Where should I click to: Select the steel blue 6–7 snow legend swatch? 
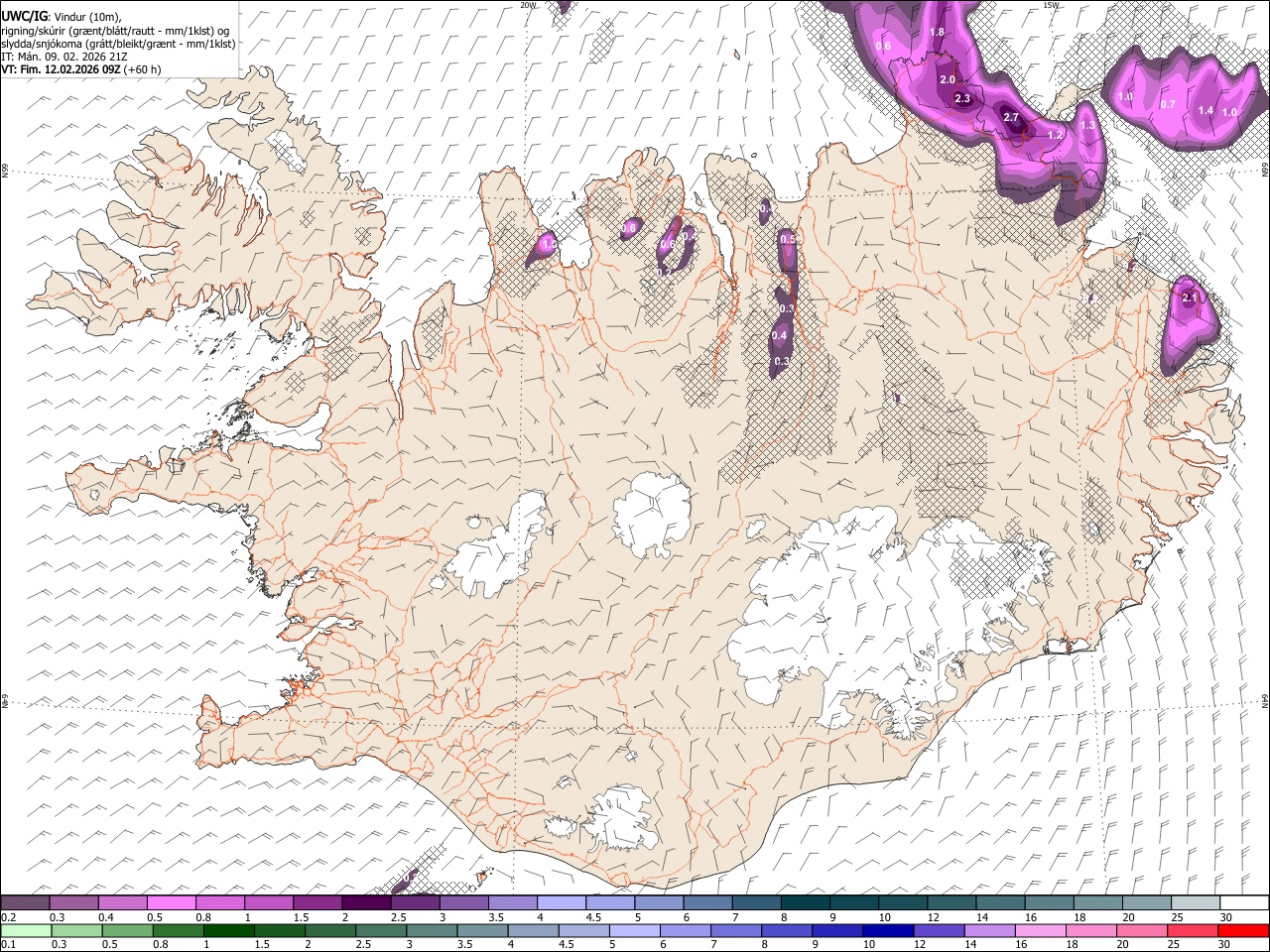[705, 902]
